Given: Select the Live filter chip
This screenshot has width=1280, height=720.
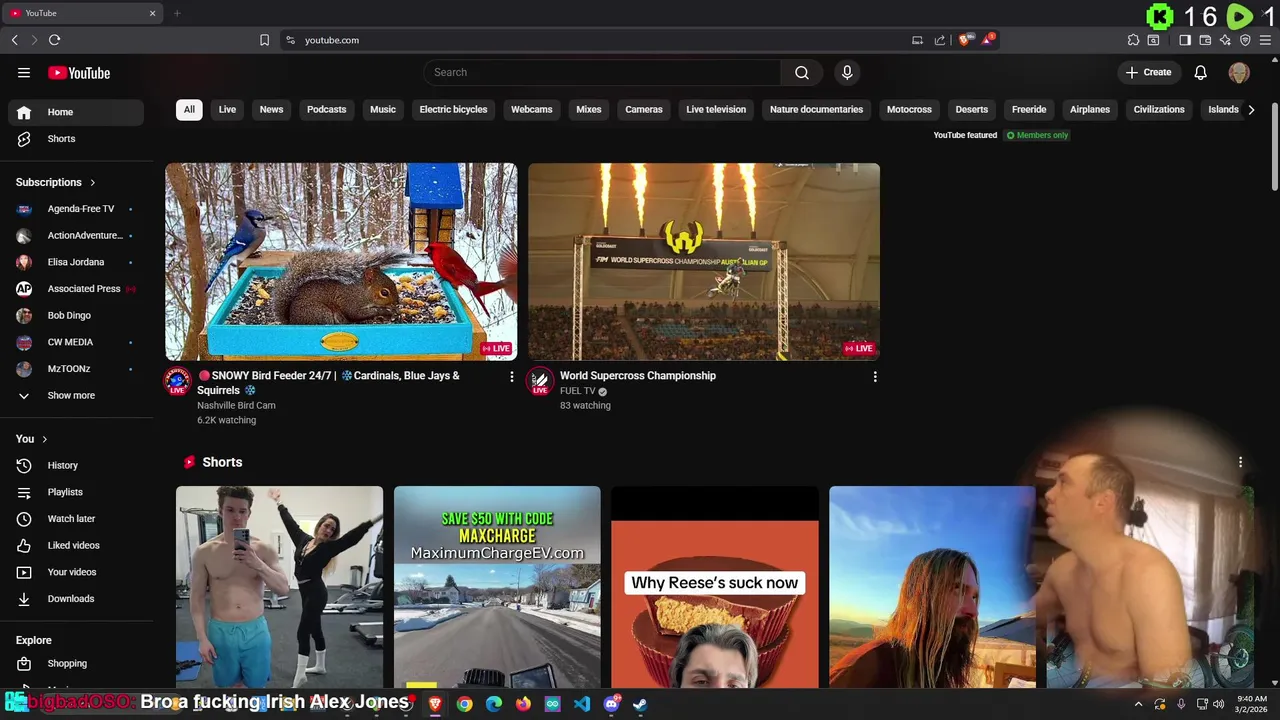Looking at the screenshot, I should [x=227, y=110].
